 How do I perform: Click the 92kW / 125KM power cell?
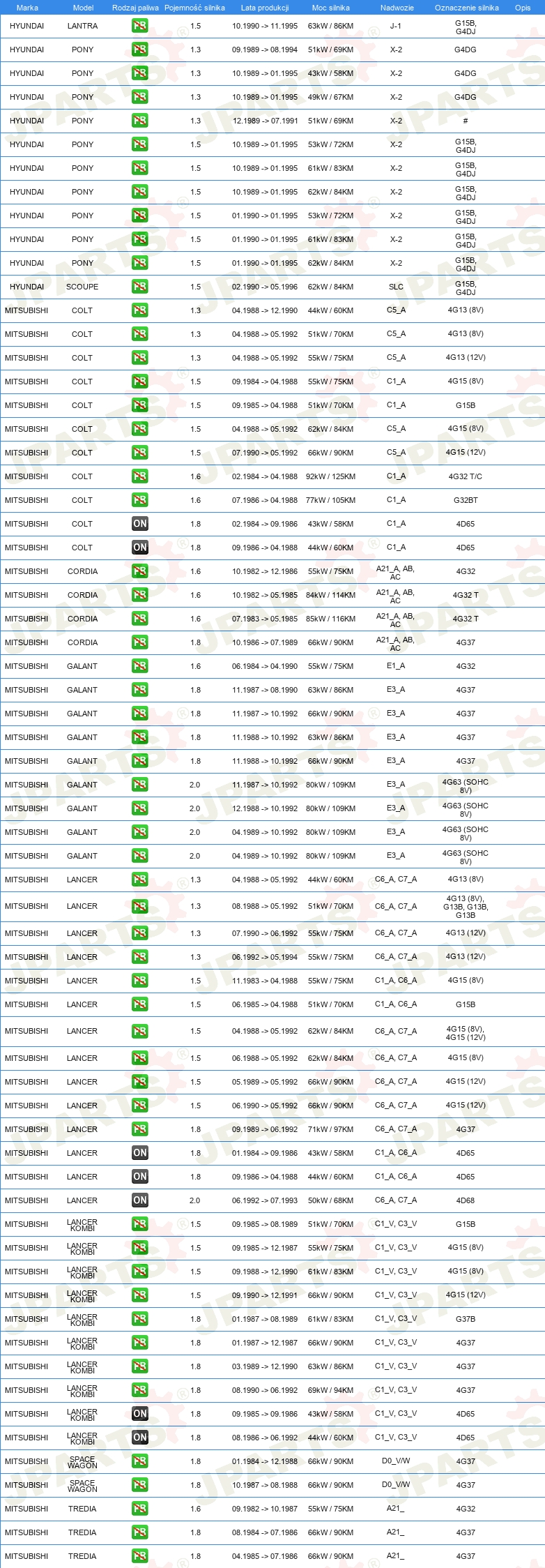(330, 476)
